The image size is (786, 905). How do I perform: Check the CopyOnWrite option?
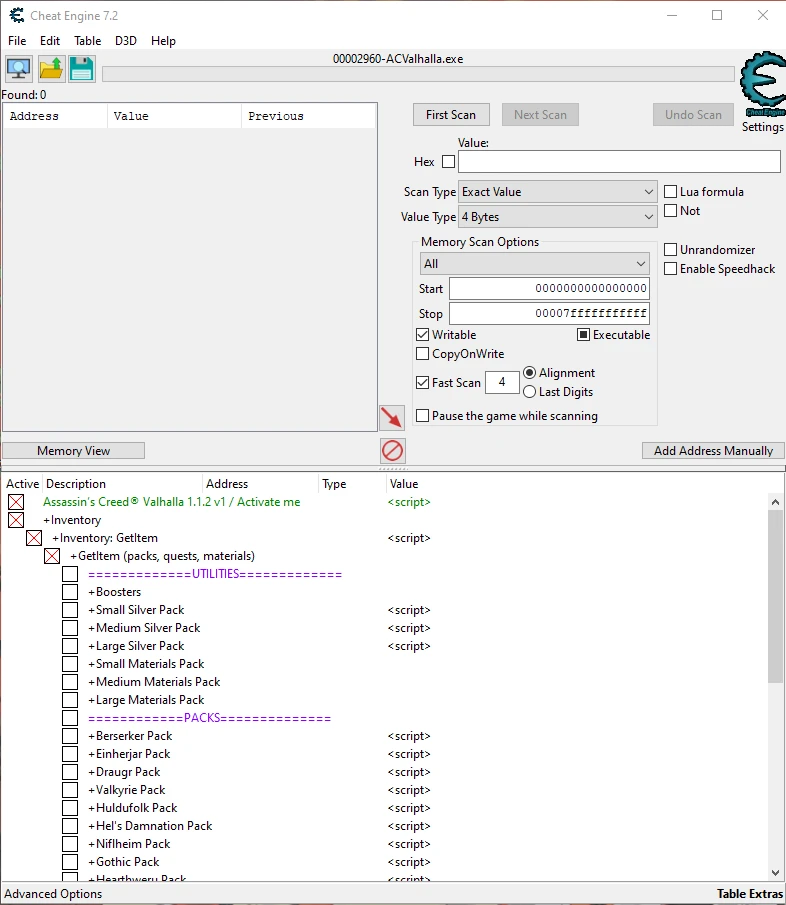point(422,353)
